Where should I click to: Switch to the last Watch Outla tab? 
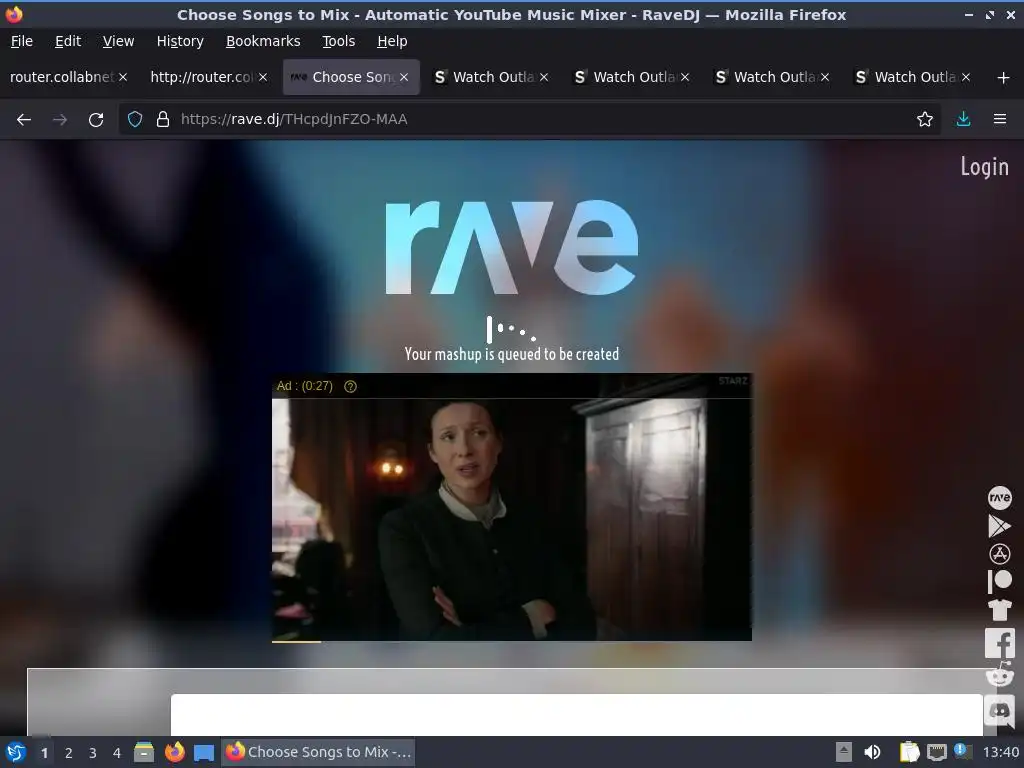916,77
